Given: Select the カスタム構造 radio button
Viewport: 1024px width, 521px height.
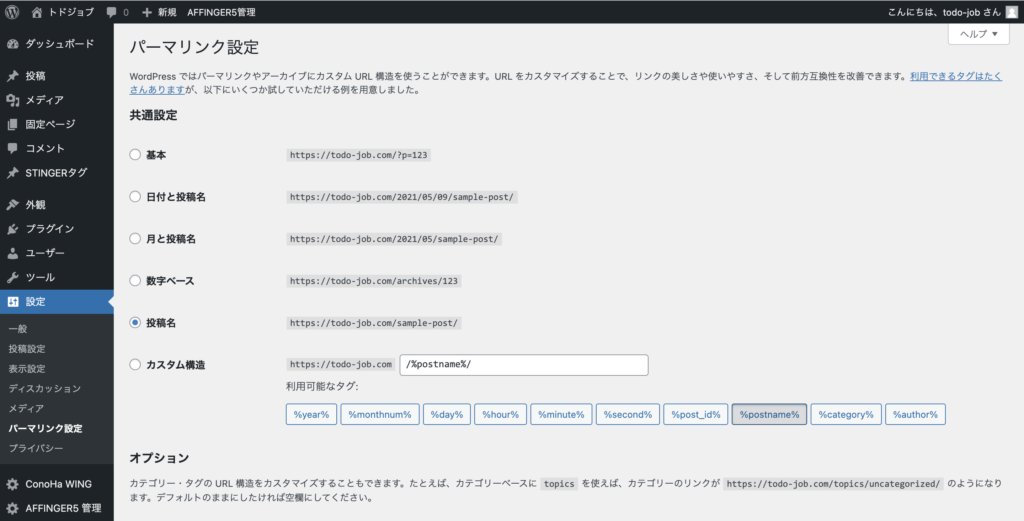Looking at the screenshot, I should point(135,364).
